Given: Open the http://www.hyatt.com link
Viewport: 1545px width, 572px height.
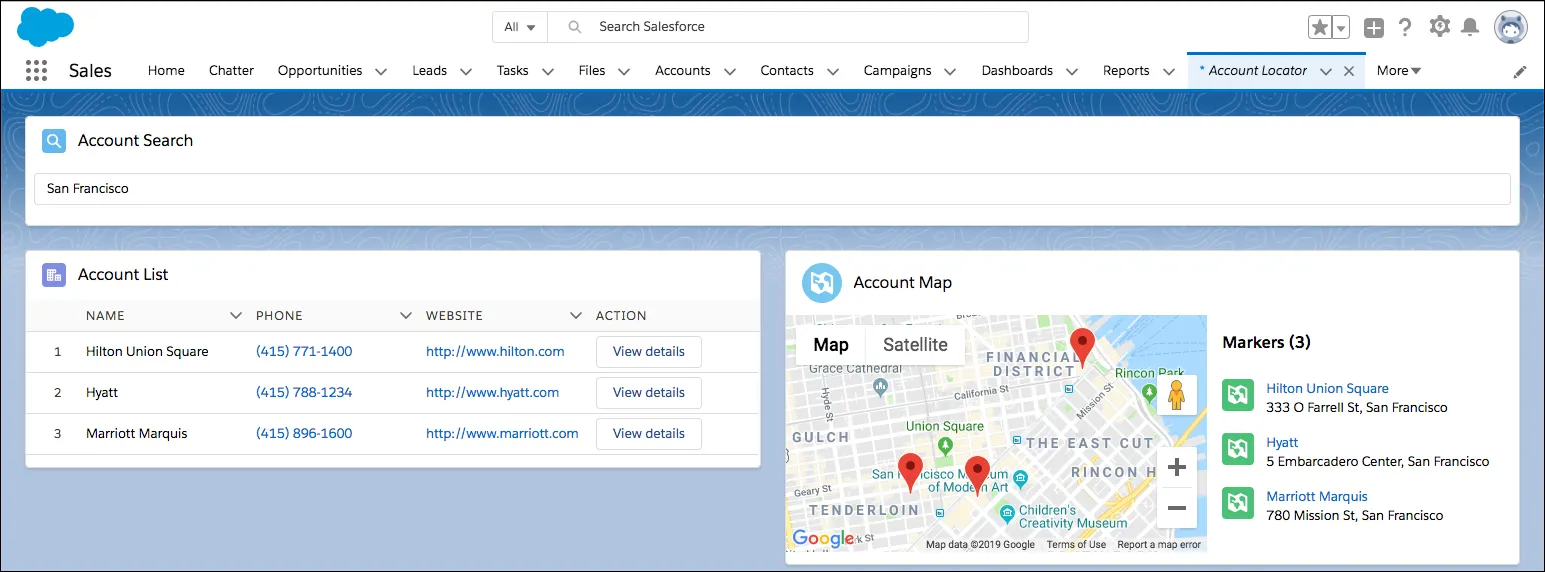Looking at the screenshot, I should [x=493, y=393].
